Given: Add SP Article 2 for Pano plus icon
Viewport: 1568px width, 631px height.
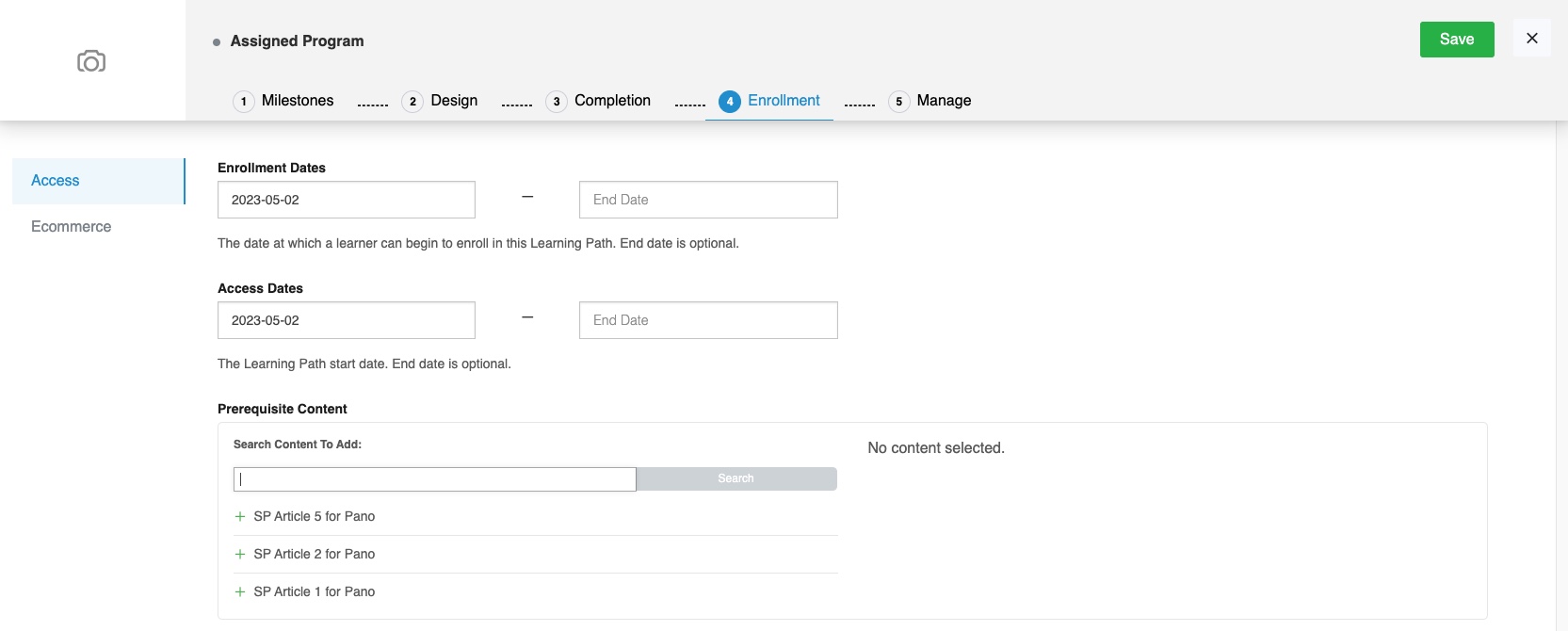Looking at the screenshot, I should click(240, 554).
